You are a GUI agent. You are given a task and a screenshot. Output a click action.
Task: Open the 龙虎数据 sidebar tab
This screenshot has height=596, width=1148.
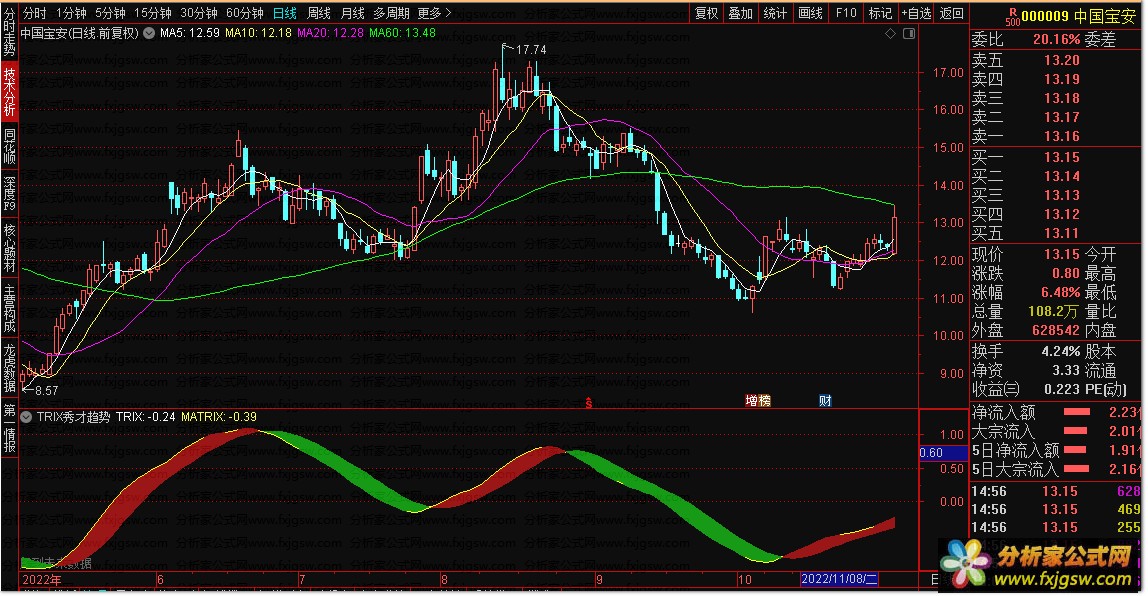[x=9, y=368]
